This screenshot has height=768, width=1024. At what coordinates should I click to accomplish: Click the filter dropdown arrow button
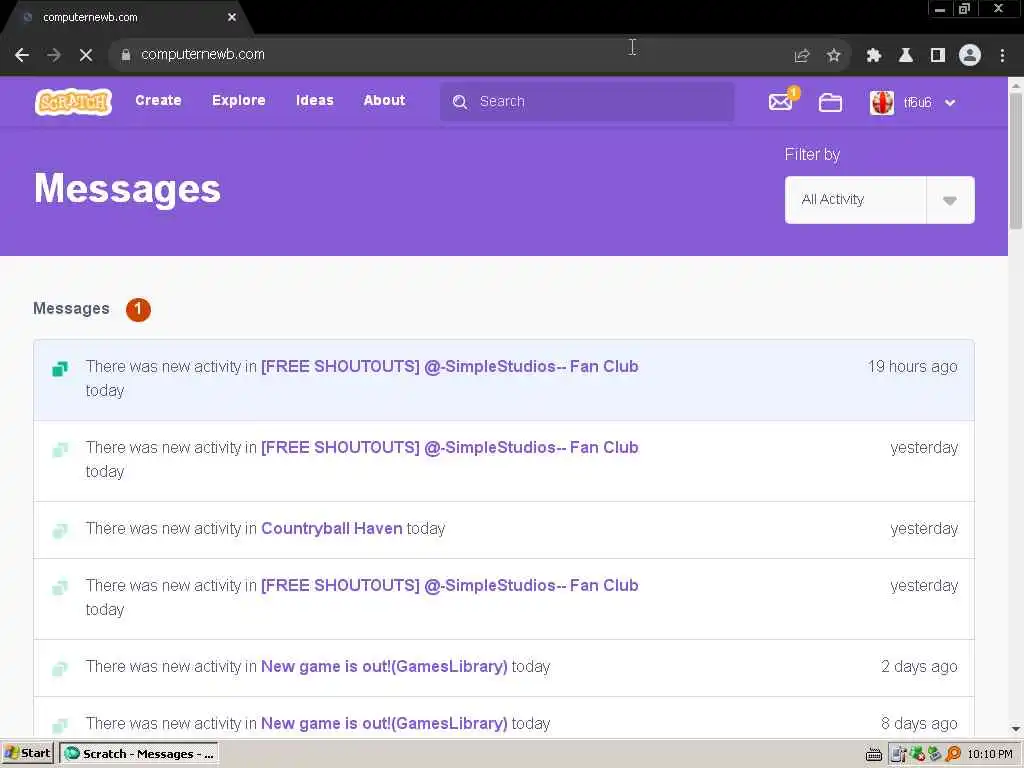click(x=950, y=200)
